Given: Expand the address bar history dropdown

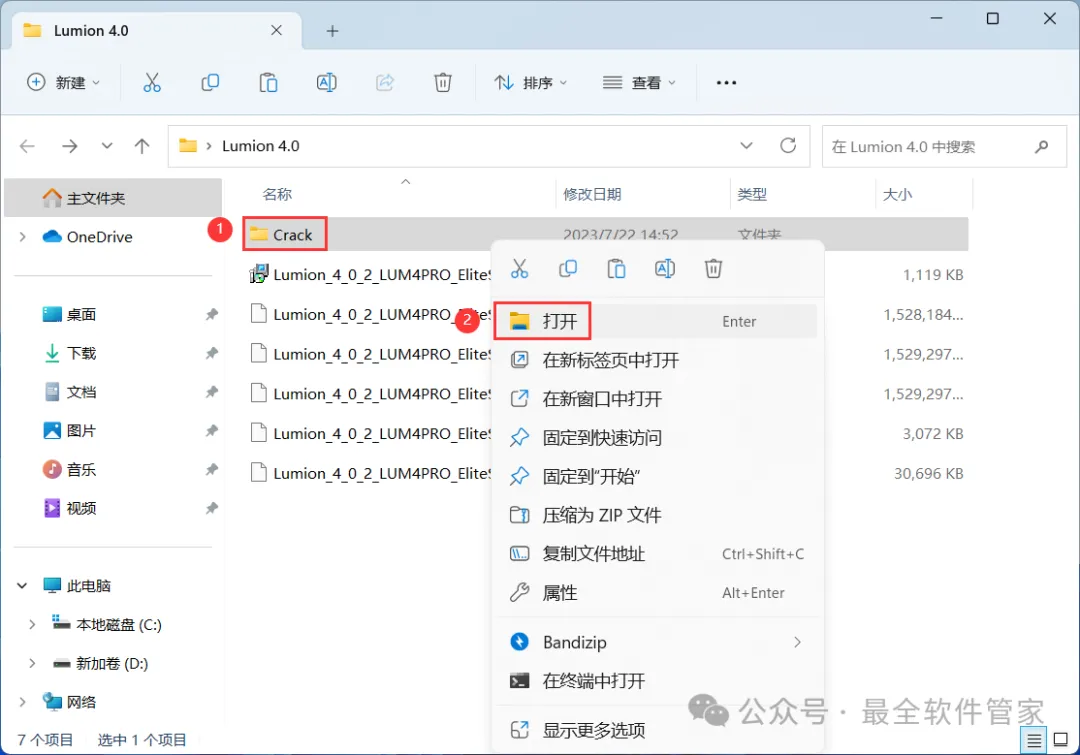Looking at the screenshot, I should coord(746,146).
